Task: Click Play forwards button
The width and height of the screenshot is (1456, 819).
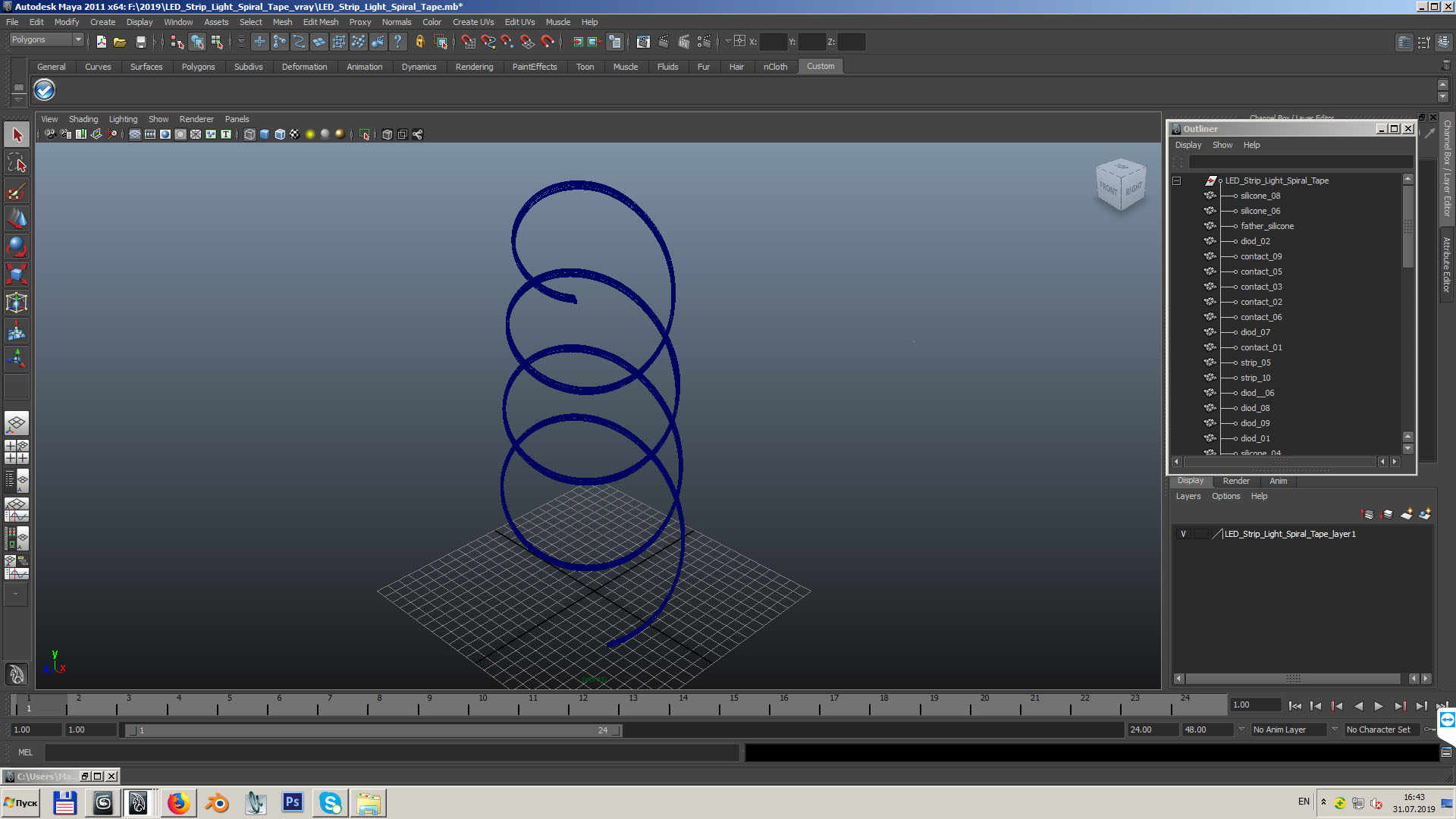Action: point(1379,706)
